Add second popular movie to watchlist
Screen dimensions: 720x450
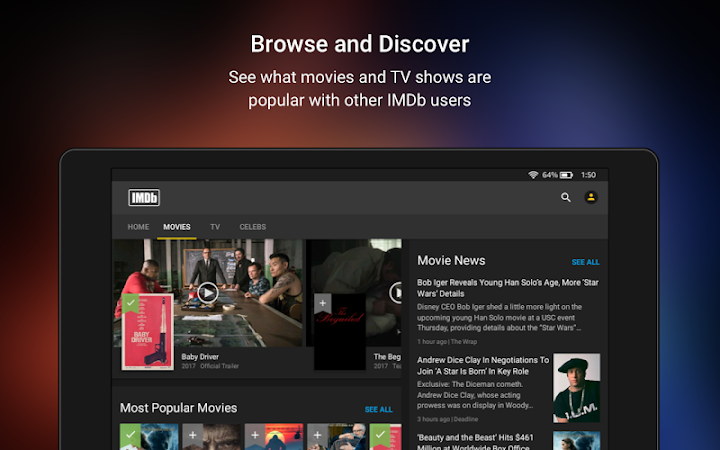tap(193, 434)
